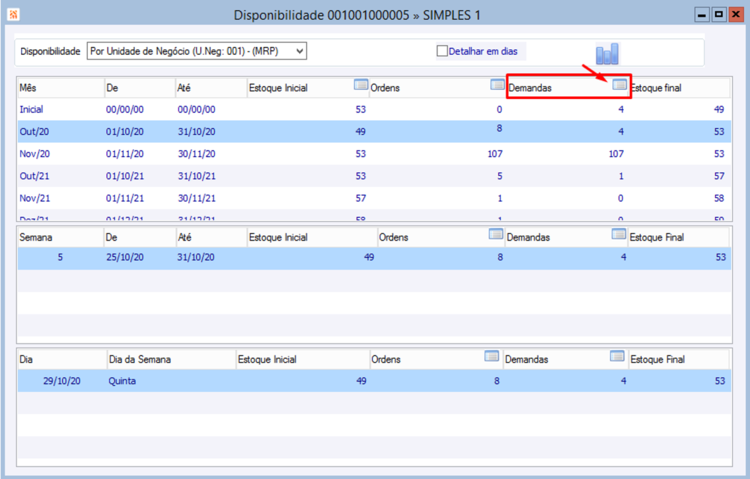This screenshot has height=479, width=750.
Task: Select the Nov/20 month row
Action: [374, 154]
